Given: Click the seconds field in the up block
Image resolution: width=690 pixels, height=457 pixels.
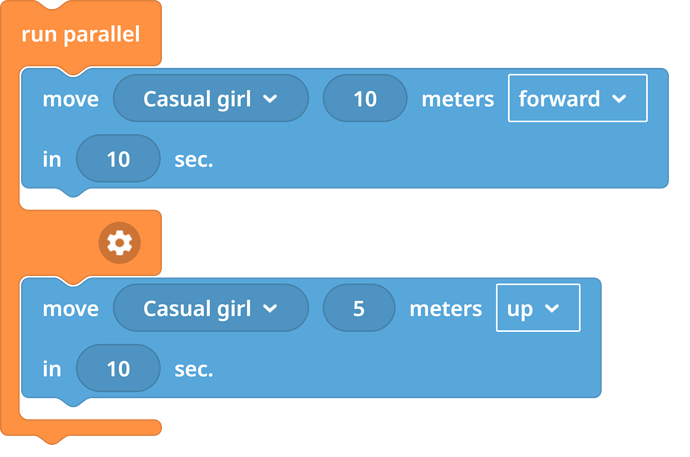Looking at the screenshot, I should [x=118, y=369].
